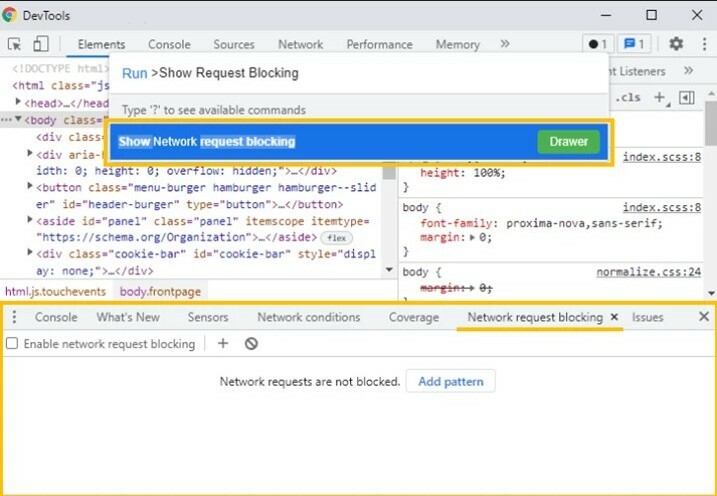Open the drawer's three-dot more tools menu
Image resolution: width=717 pixels, height=496 pixels.
14,317
